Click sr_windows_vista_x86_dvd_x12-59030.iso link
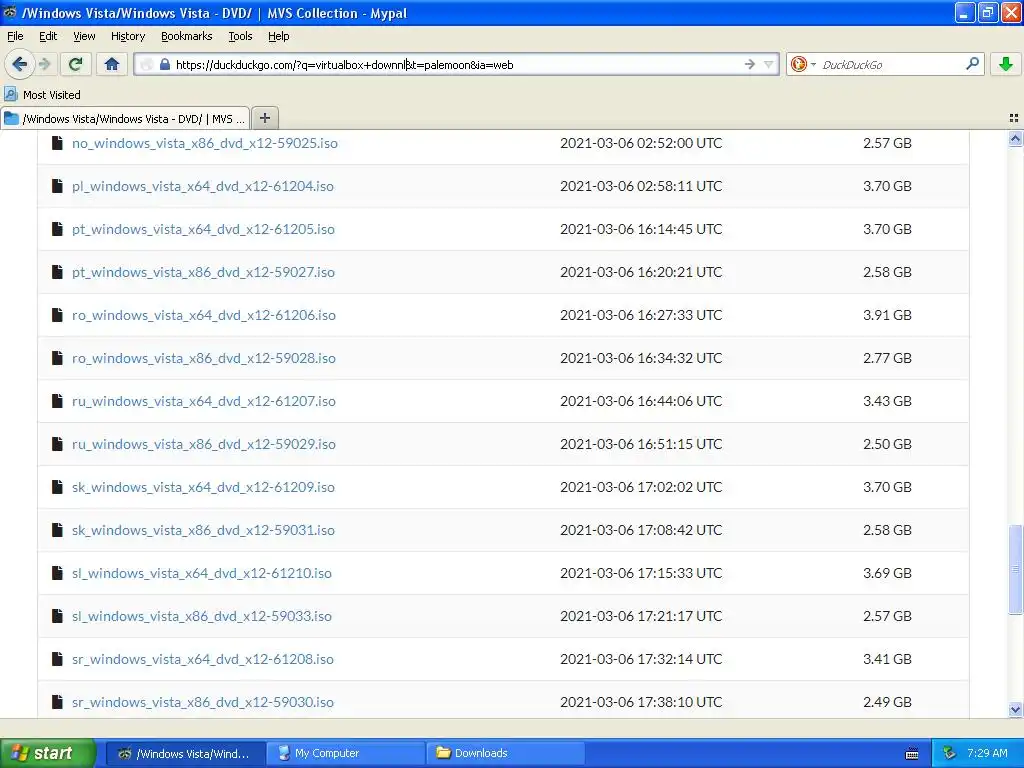Image resolution: width=1024 pixels, height=768 pixels. pyautogui.click(x=202, y=703)
